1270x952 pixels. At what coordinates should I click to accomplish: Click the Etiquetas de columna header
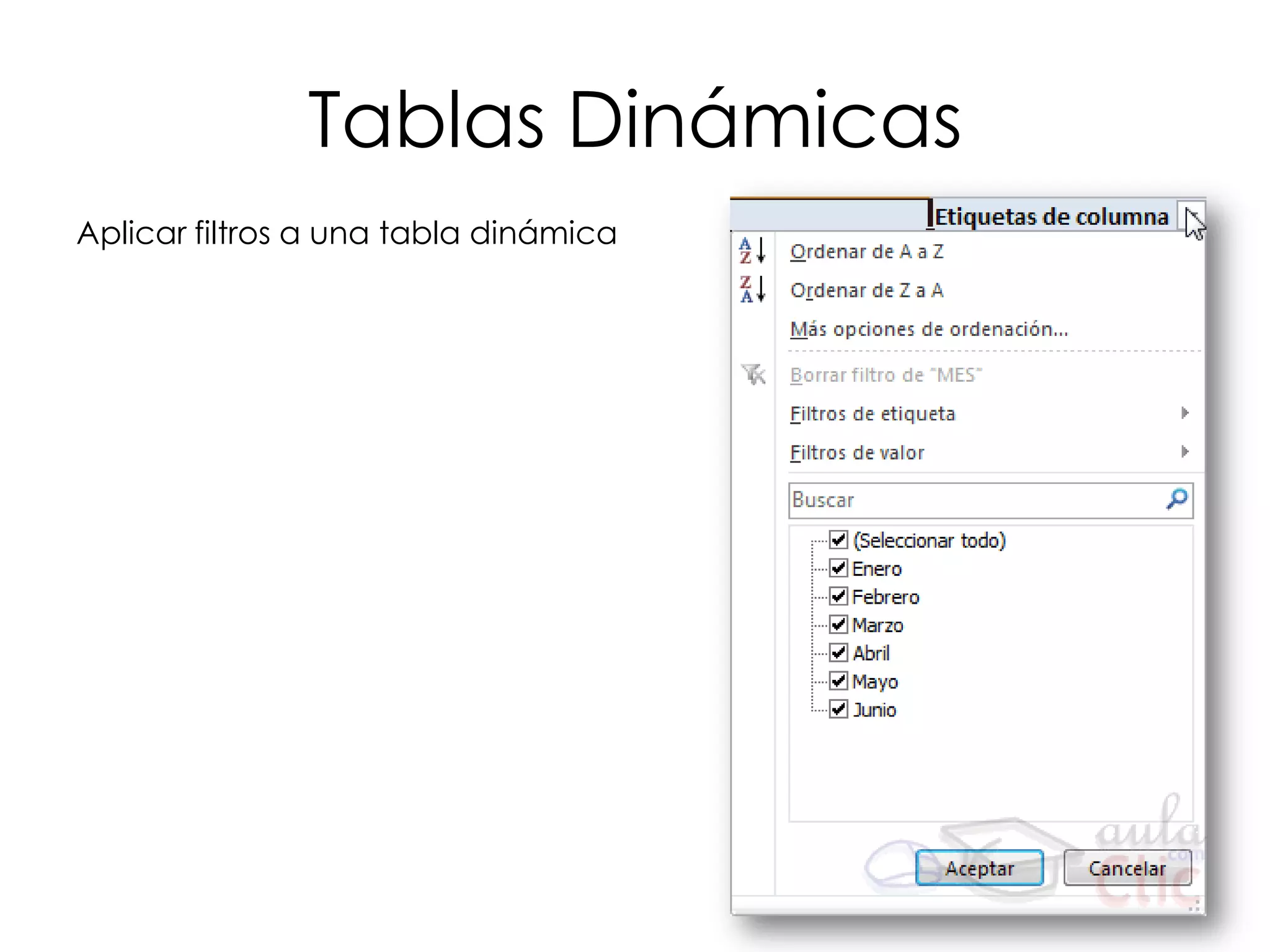[x=1051, y=216]
